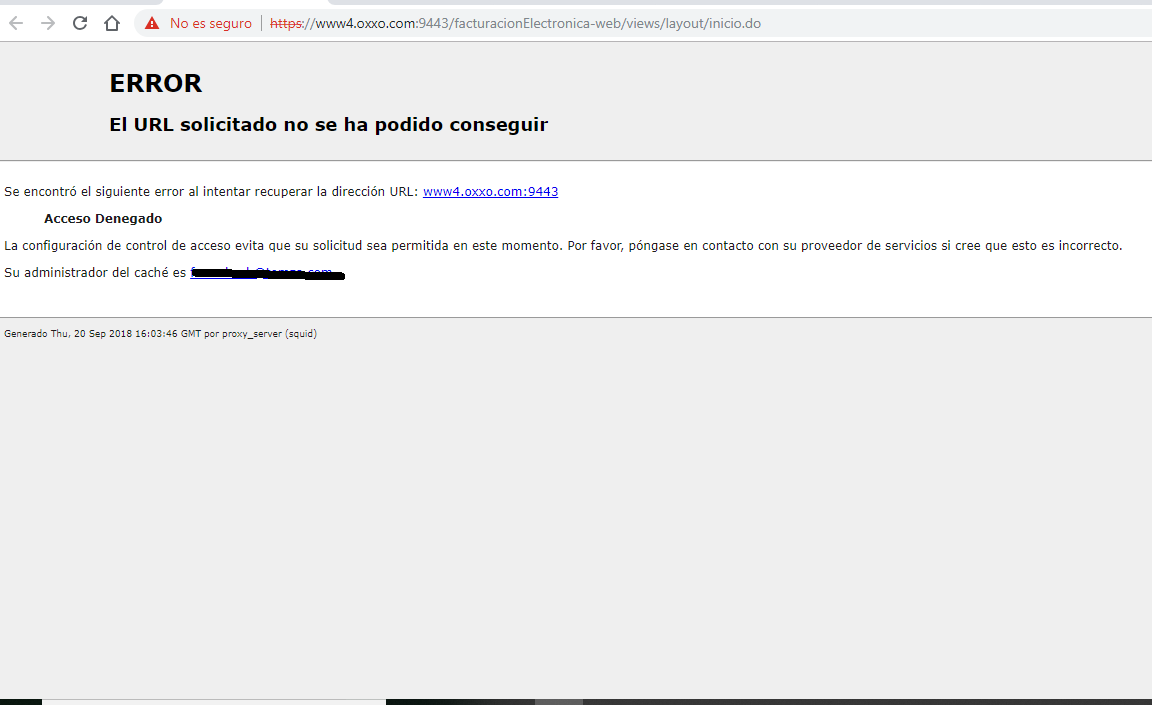Viewport: 1152px width, 705px height.
Task: Click the "Su administrador del caché es" text
Action: coord(95,273)
